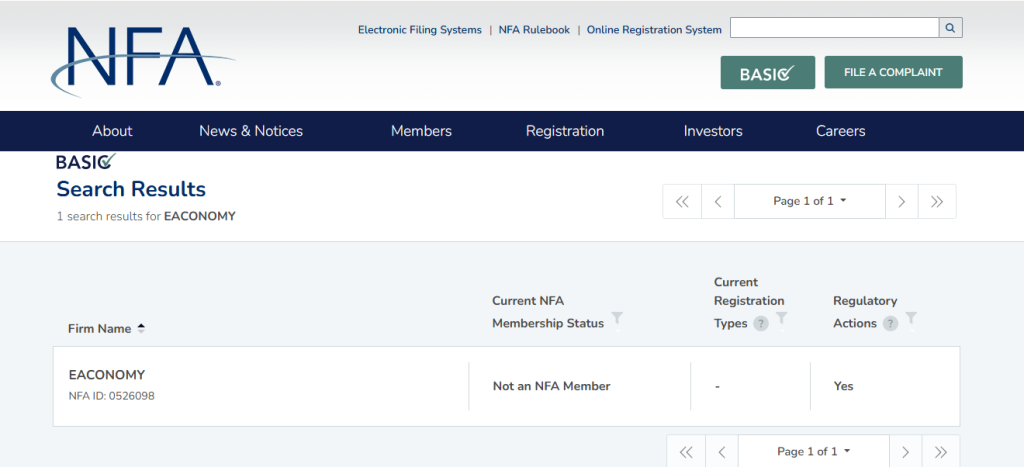Jump to last page in top pagination
This screenshot has height=467, width=1024.
[937, 201]
